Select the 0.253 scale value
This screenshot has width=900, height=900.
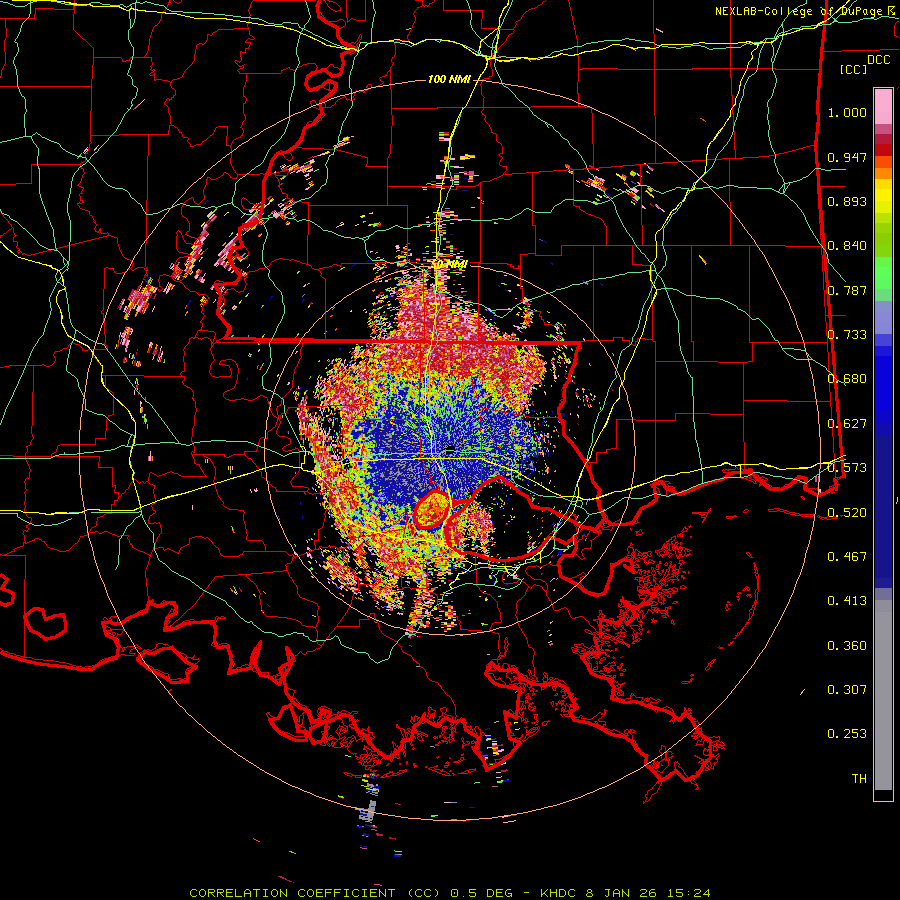coord(847,734)
